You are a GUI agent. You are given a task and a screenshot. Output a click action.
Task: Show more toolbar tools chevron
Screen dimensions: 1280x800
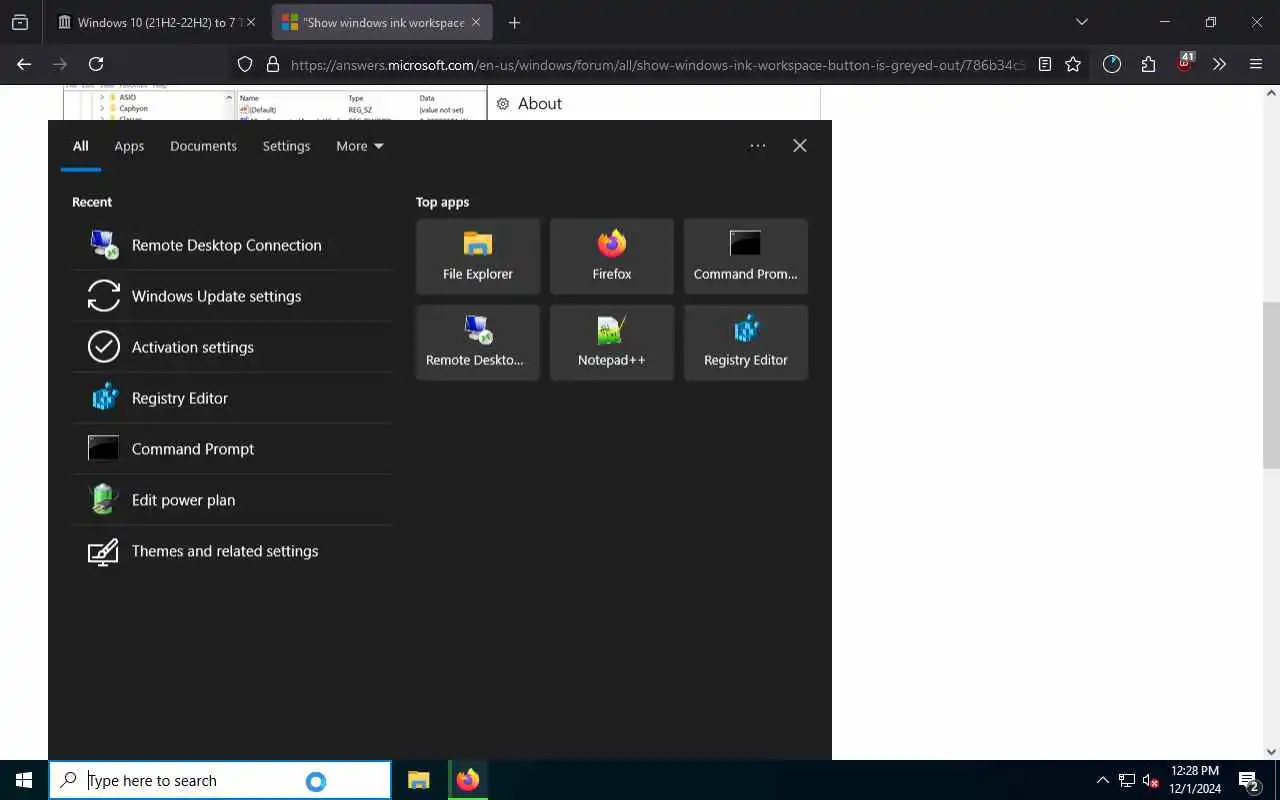point(1219,64)
